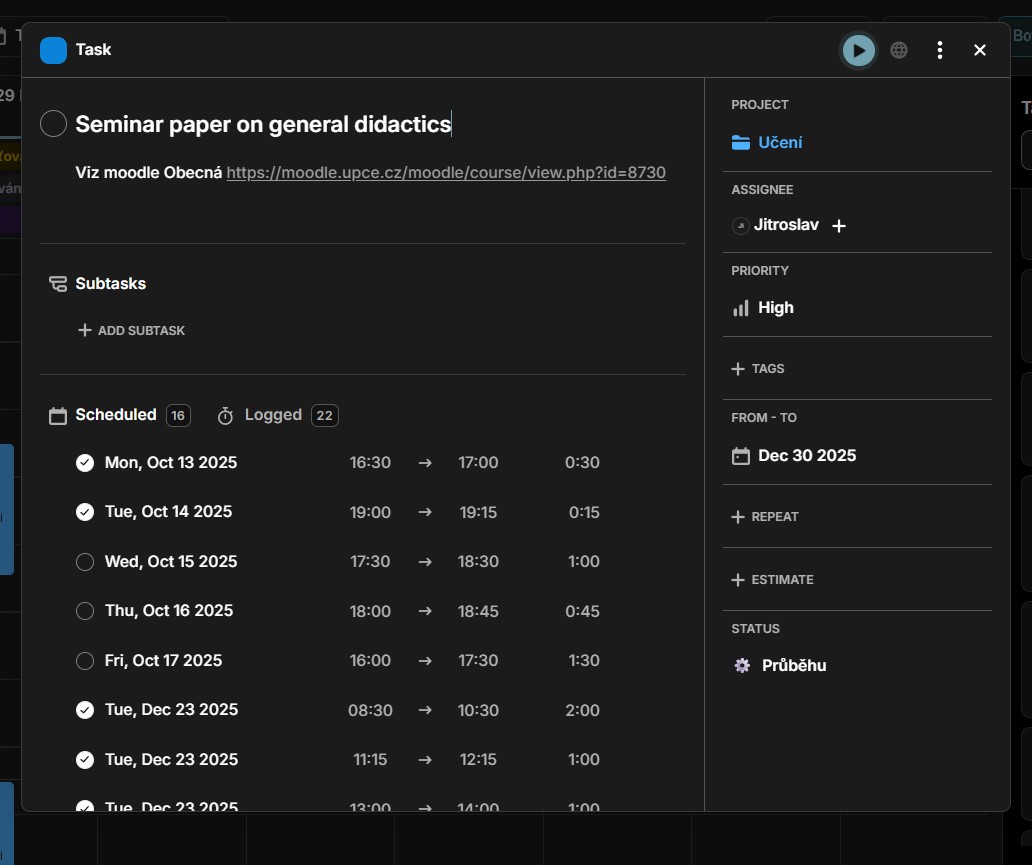
Task: Expand the Estimate option
Action: point(772,580)
